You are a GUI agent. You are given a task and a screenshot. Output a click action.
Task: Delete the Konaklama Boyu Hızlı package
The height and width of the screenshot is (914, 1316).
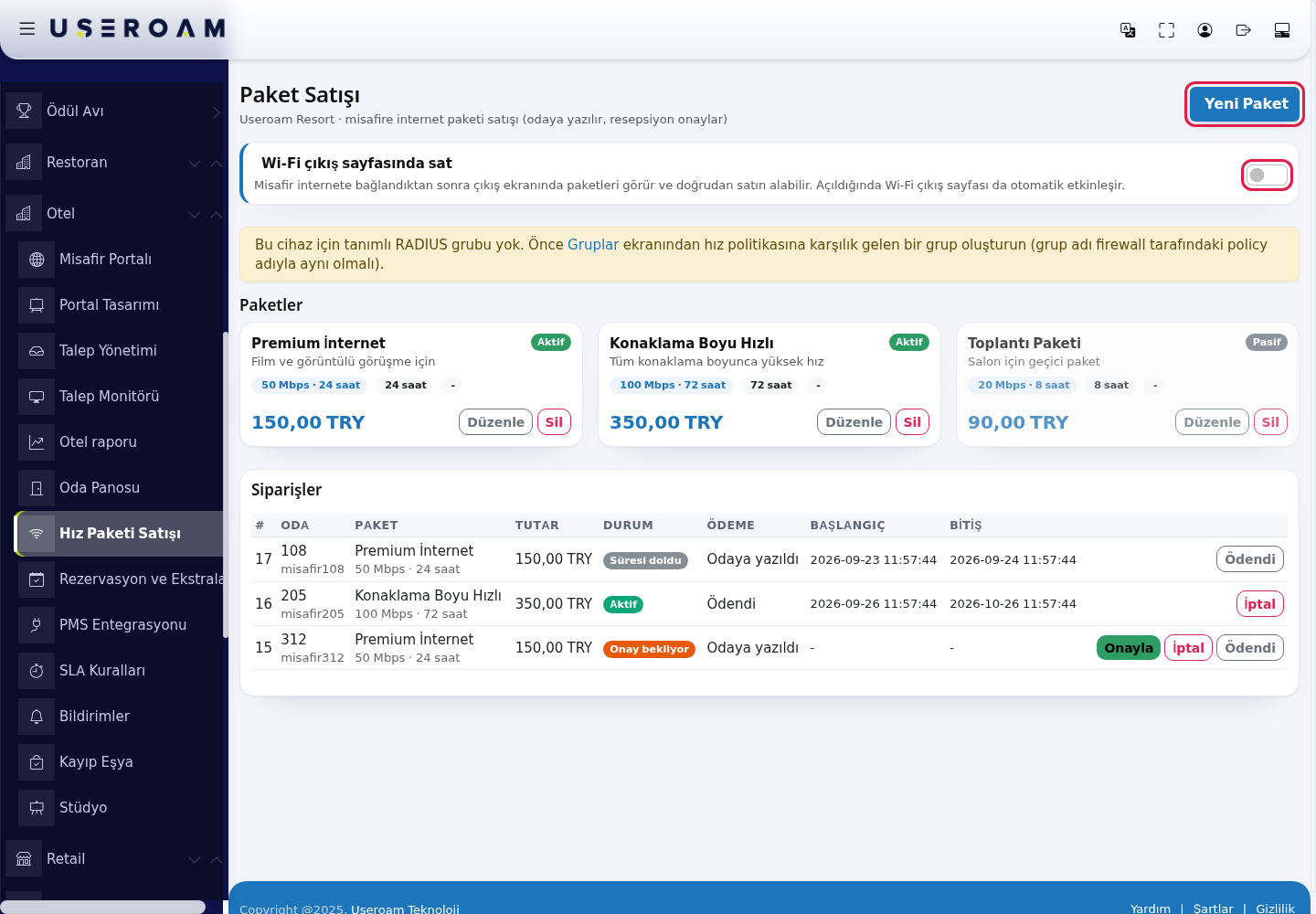tap(912, 422)
